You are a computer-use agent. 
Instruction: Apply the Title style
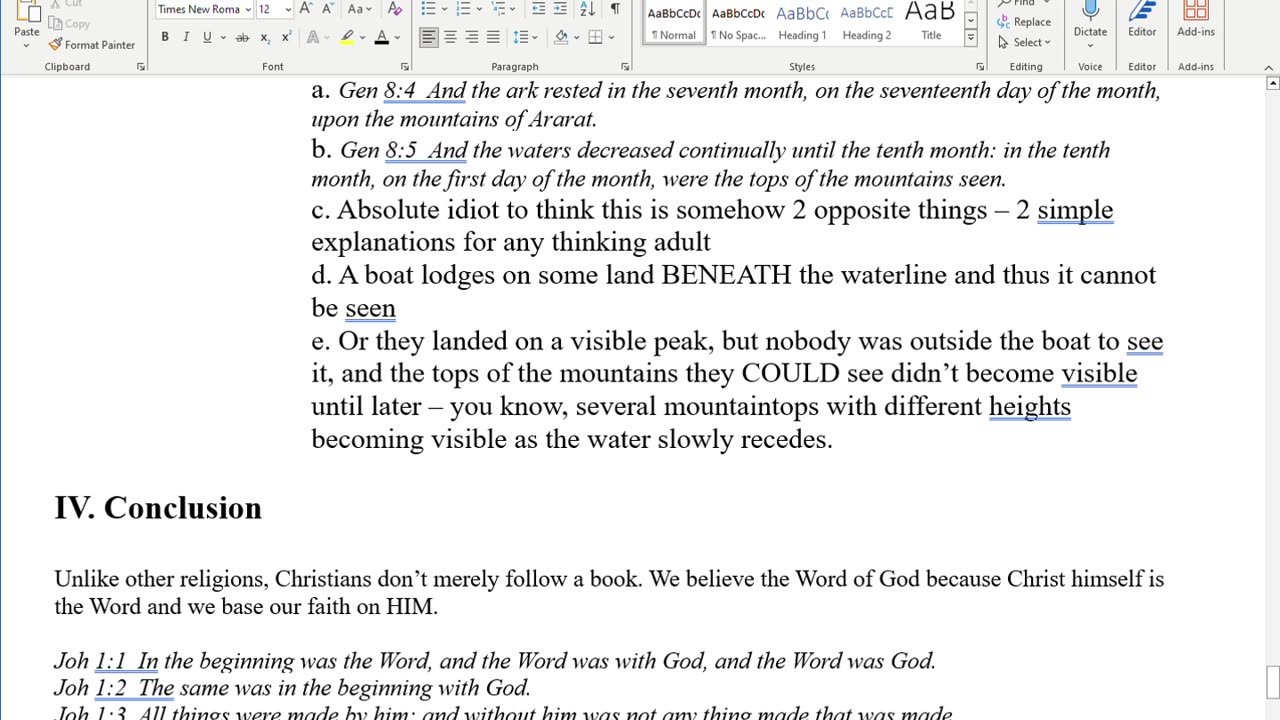point(930,23)
